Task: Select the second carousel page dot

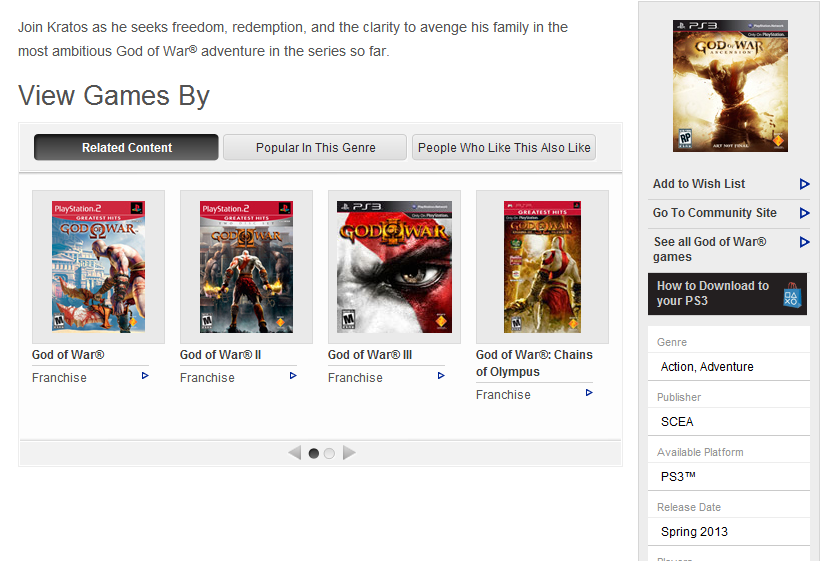Action: click(329, 453)
